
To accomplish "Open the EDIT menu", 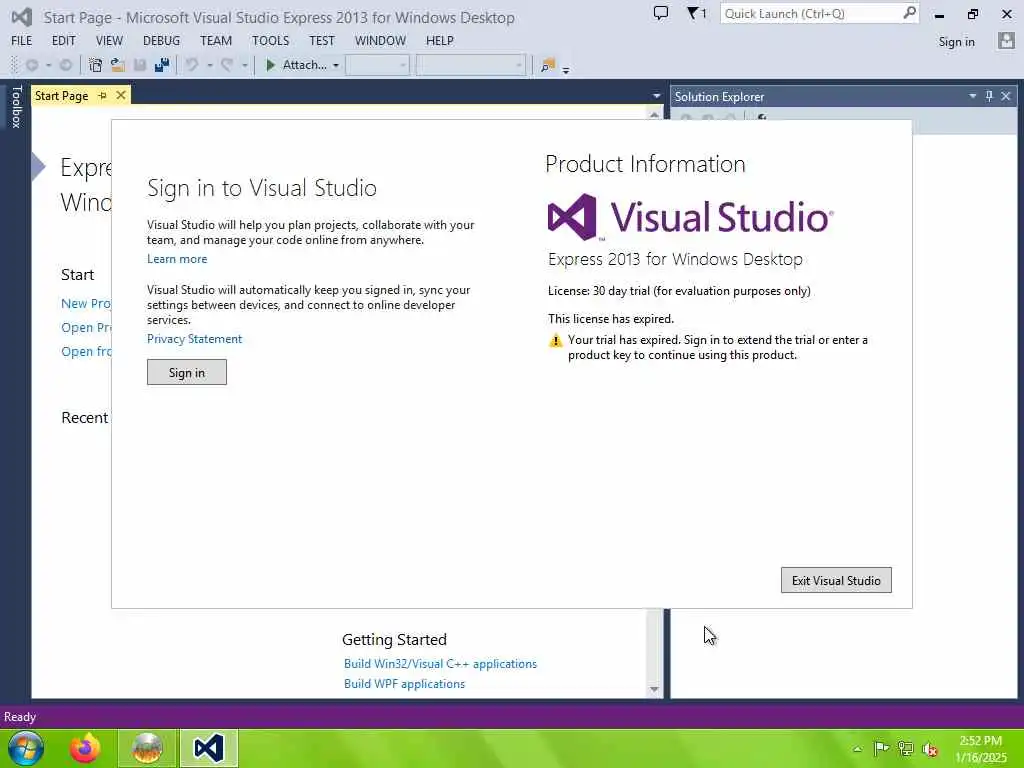I will click(x=63, y=40).
